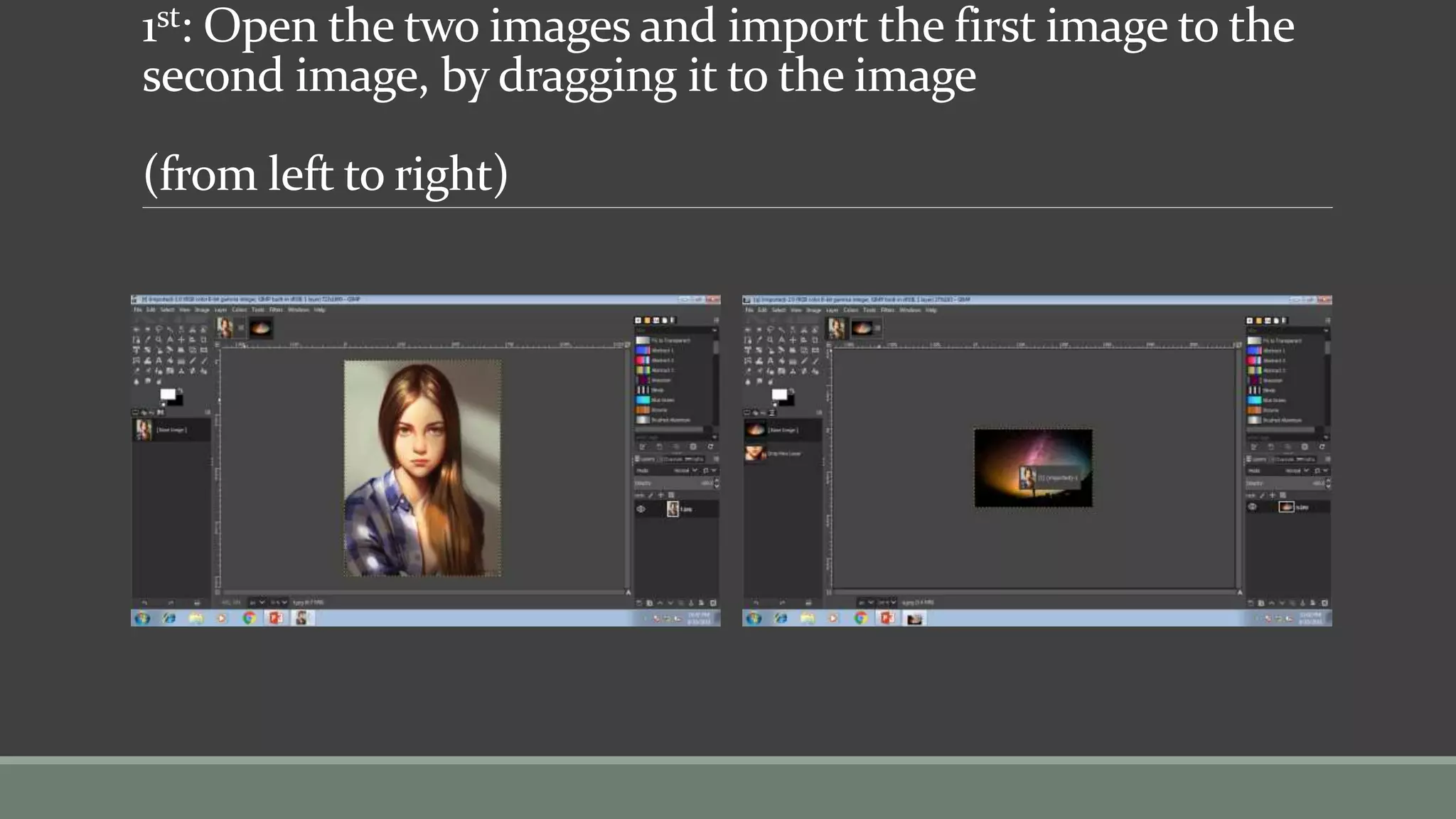The height and width of the screenshot is (819, 1456).
Task: Select Drop New Layer entry in right GIMP
Action: 782,453
